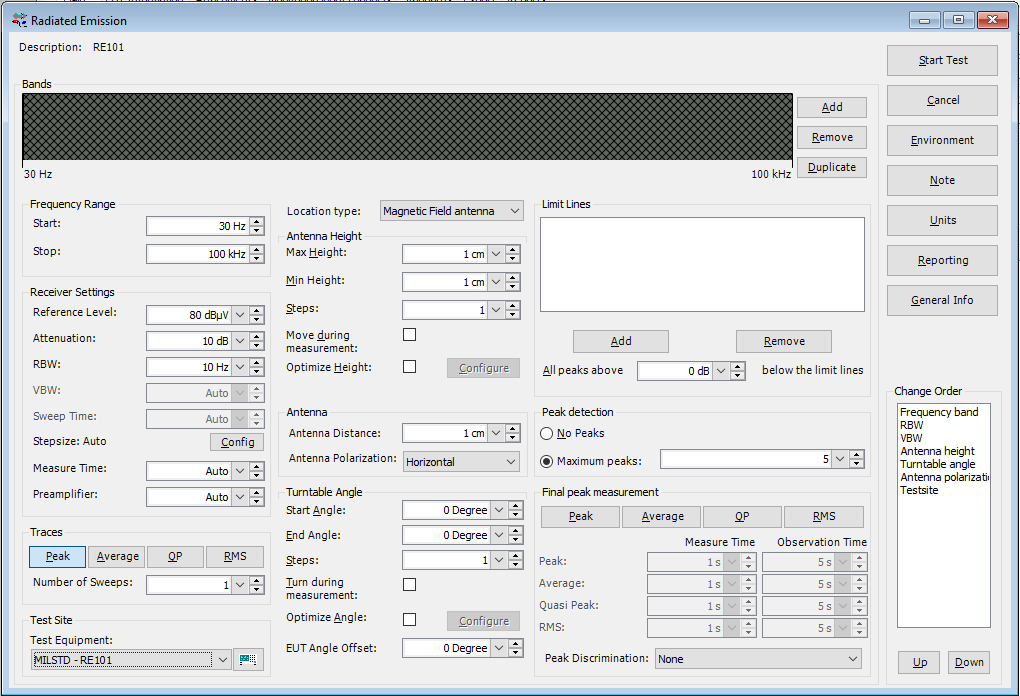This screenshot has width=1020, height=696.
Task: Click Duplicate to copy the band
Action: tap(831, 168)
